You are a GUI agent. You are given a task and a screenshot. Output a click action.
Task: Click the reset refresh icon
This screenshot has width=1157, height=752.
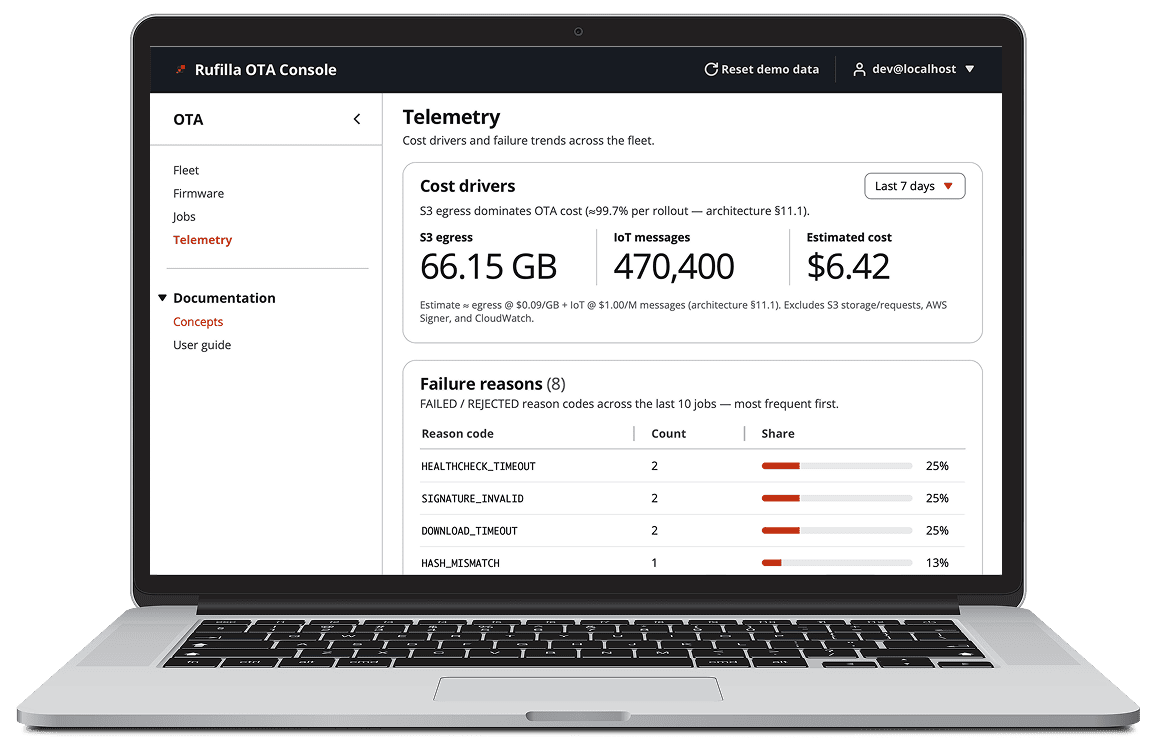[711, 69]
